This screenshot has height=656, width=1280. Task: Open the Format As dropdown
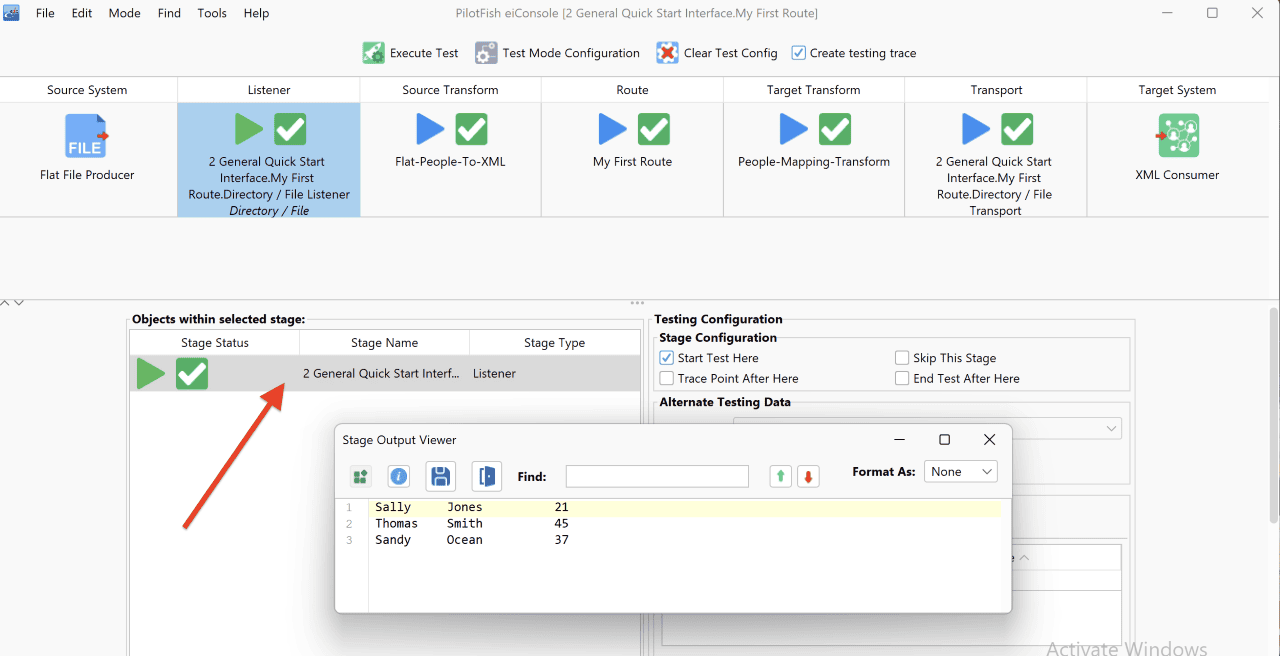click(x=961, y=472)
